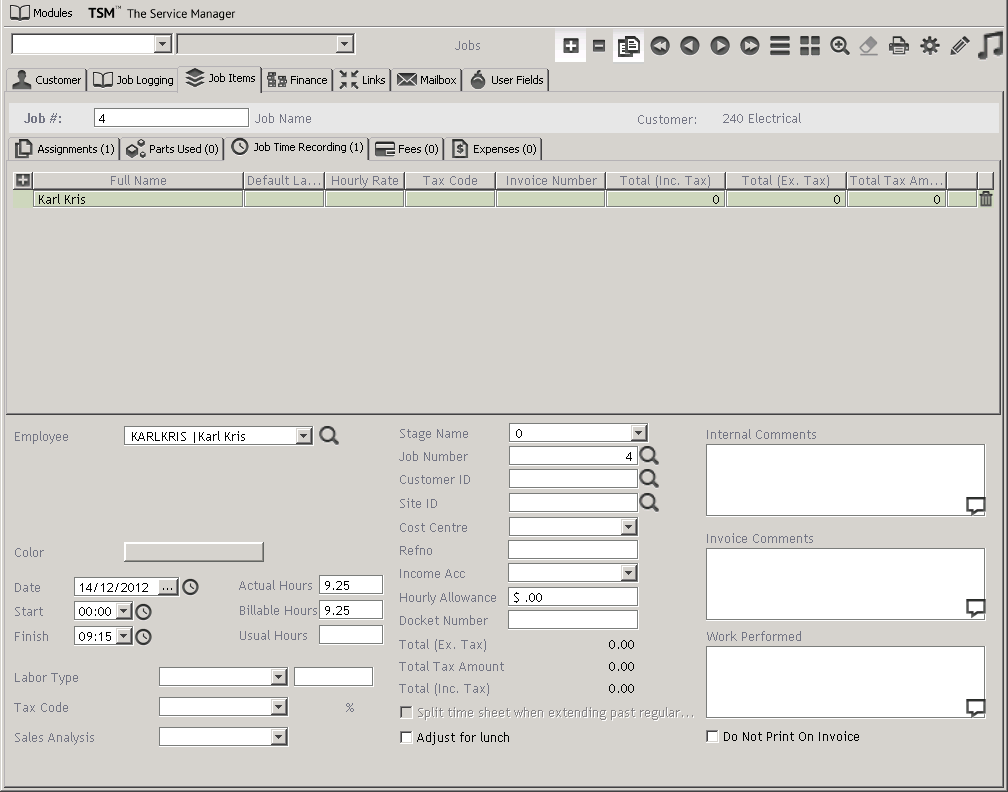Search employee with magnifier icon
The height and width of the screenshot is (792, 1008).
click(x=329, y=436)
